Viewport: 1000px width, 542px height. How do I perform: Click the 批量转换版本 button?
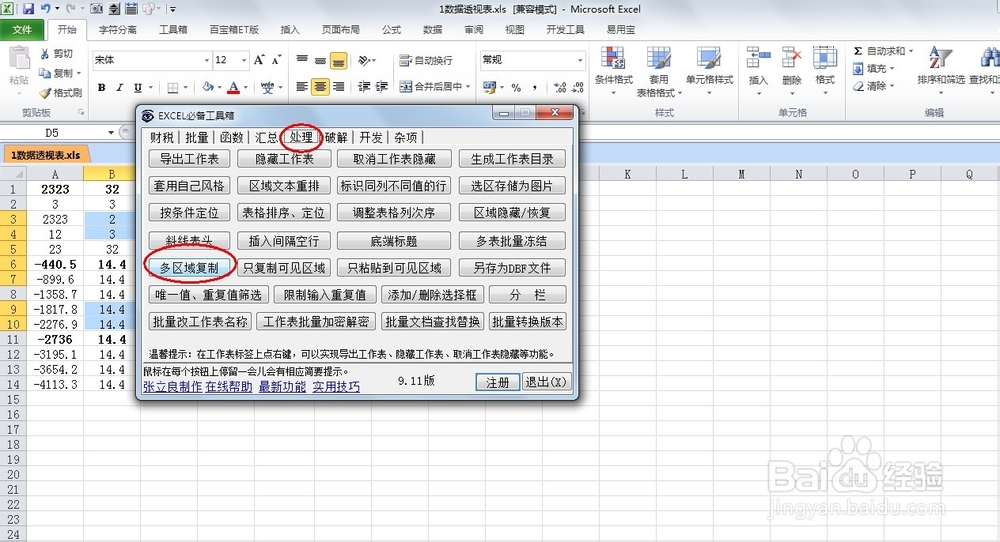pyautogui.click(x=527, y=321)
